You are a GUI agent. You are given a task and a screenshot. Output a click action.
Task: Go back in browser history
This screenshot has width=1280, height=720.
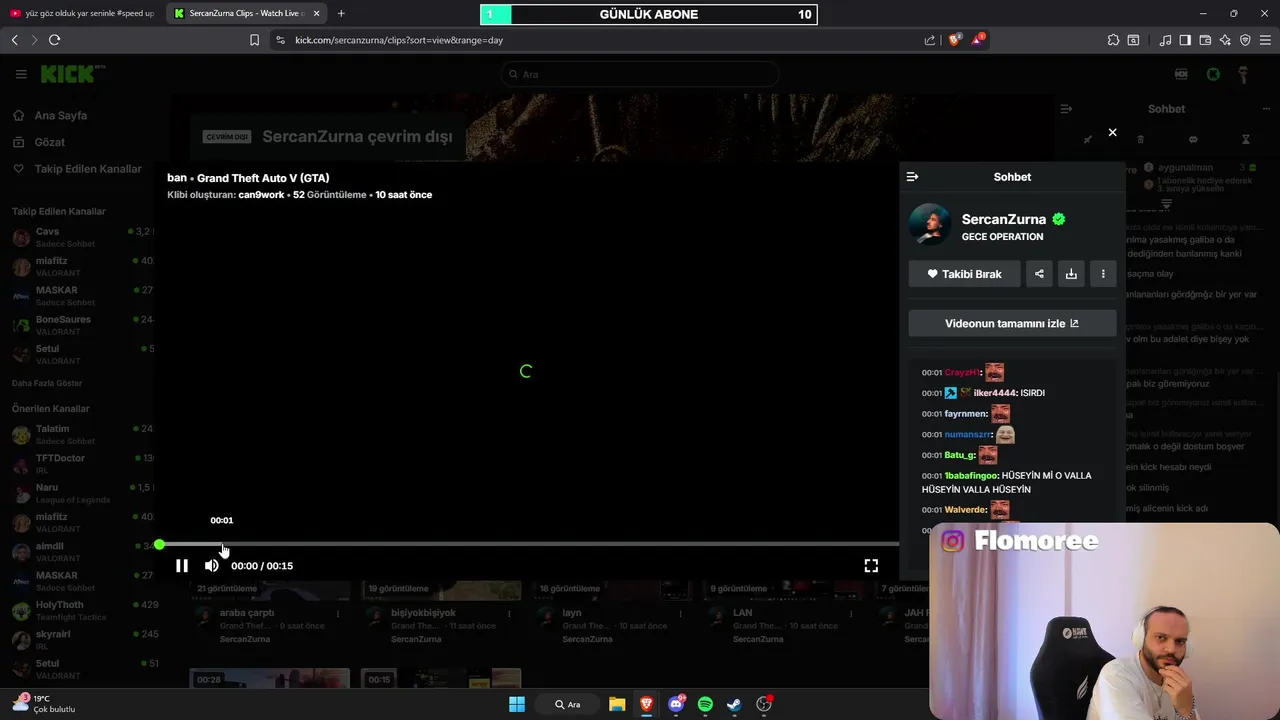pyautogui.click(x=14, y=40)
